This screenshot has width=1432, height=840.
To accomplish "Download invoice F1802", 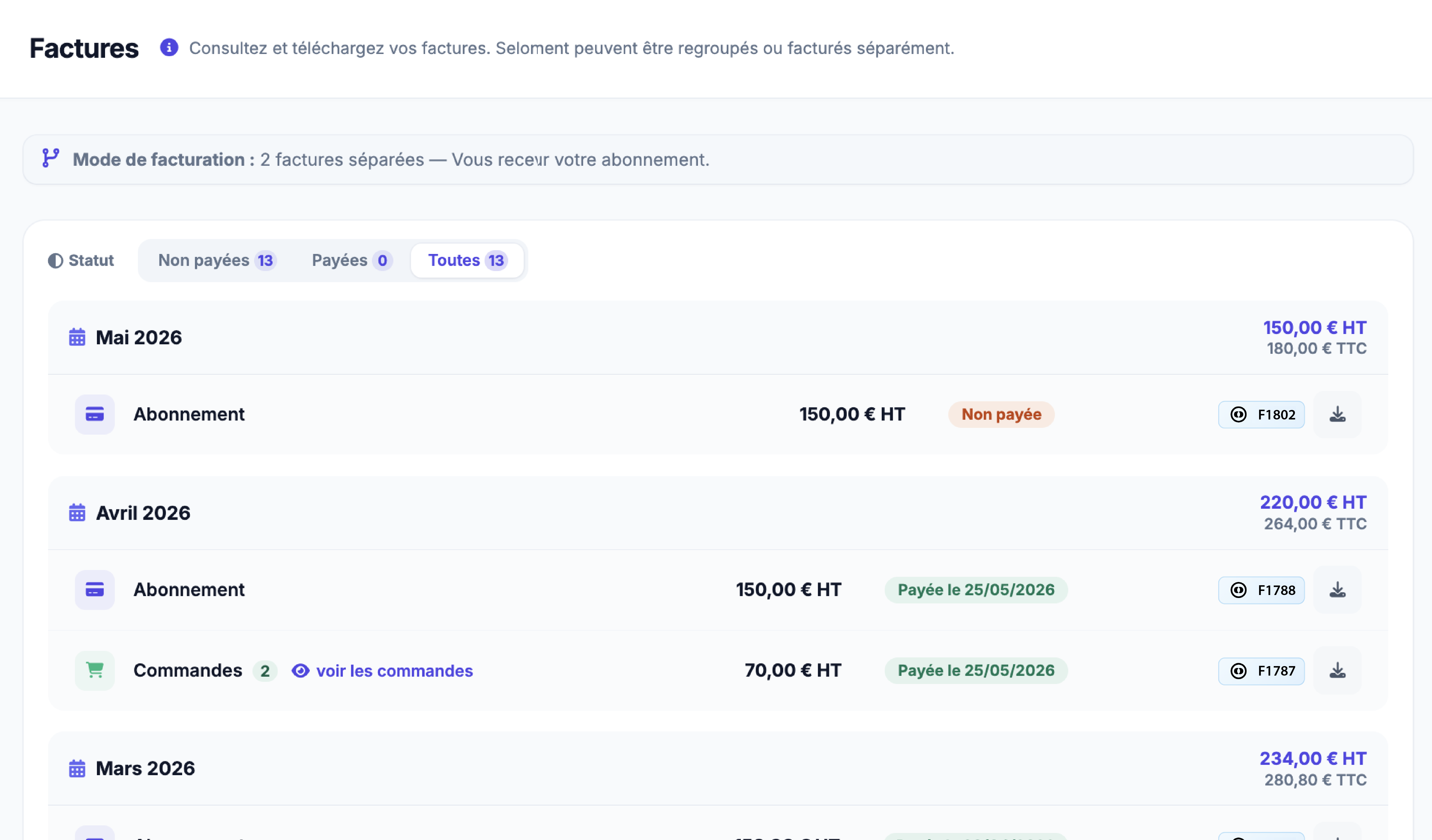I will 1338,415.
